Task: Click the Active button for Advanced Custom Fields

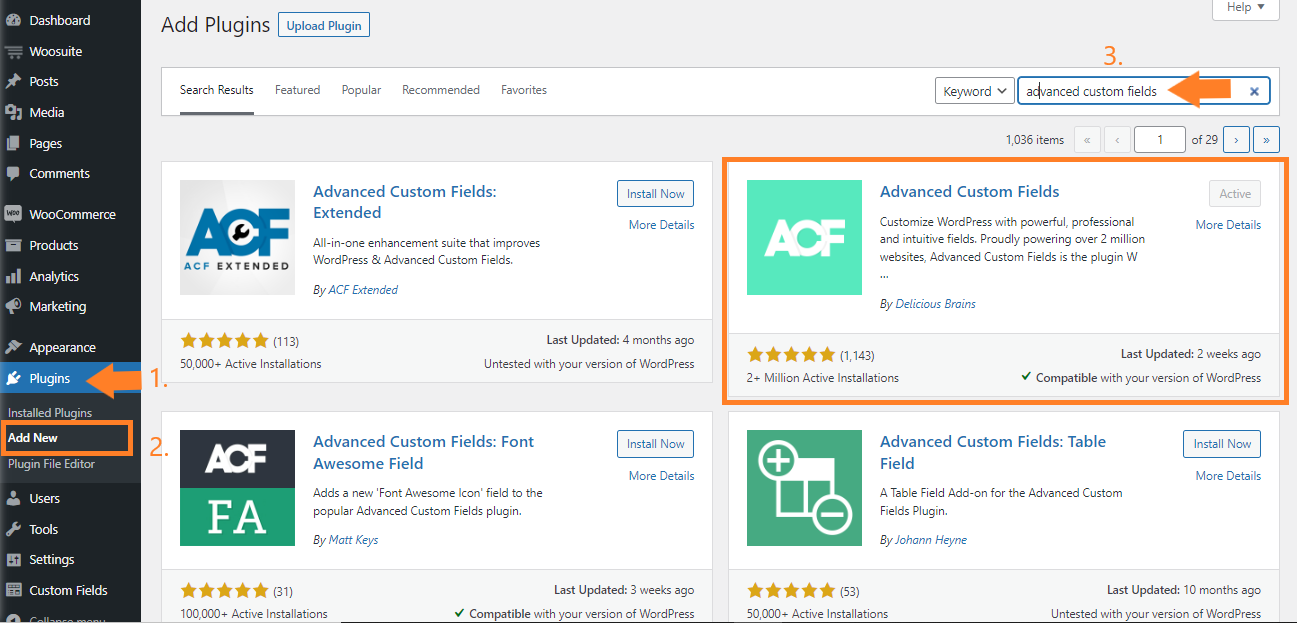Action: click(x=1235, y=194)
